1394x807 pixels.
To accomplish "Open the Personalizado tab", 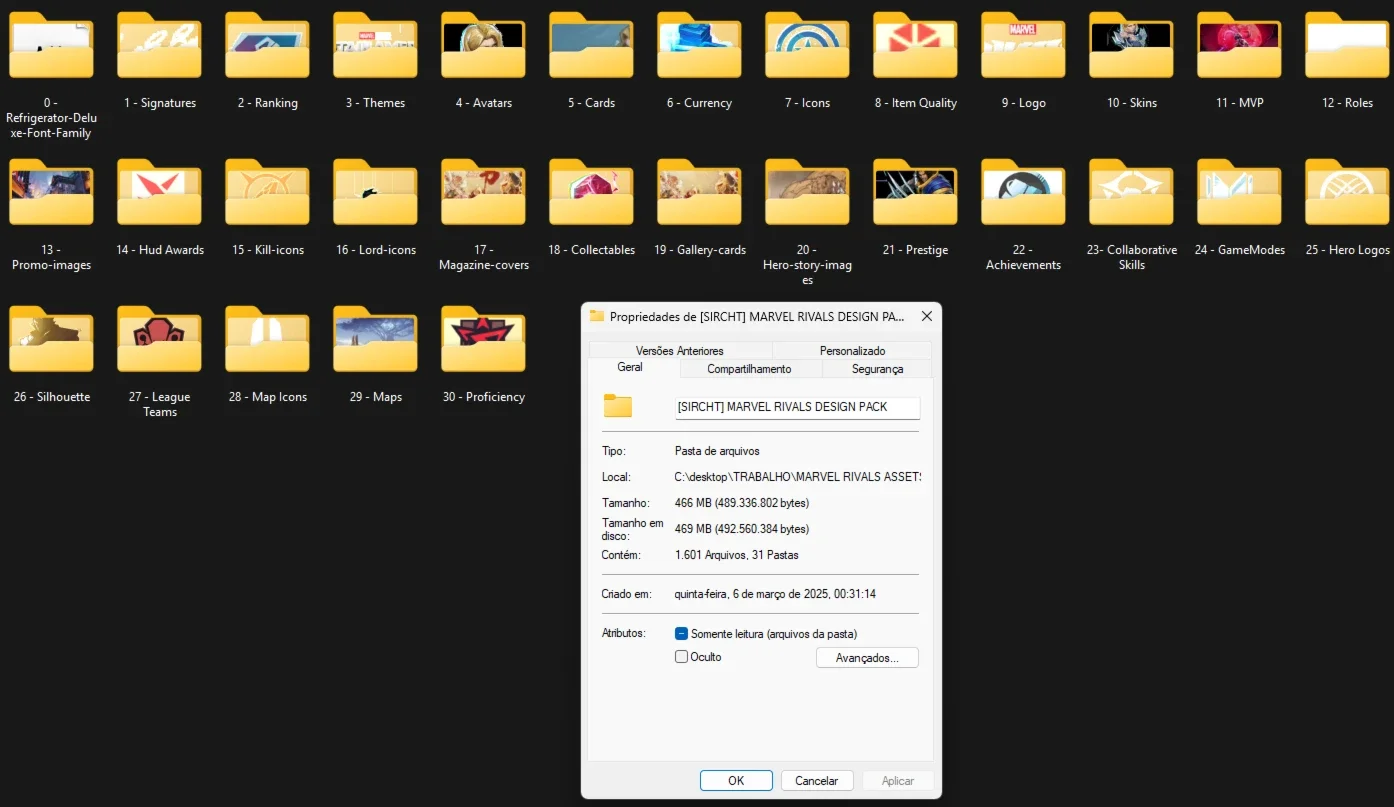I will pyautogui.click(x=852, y=351).
